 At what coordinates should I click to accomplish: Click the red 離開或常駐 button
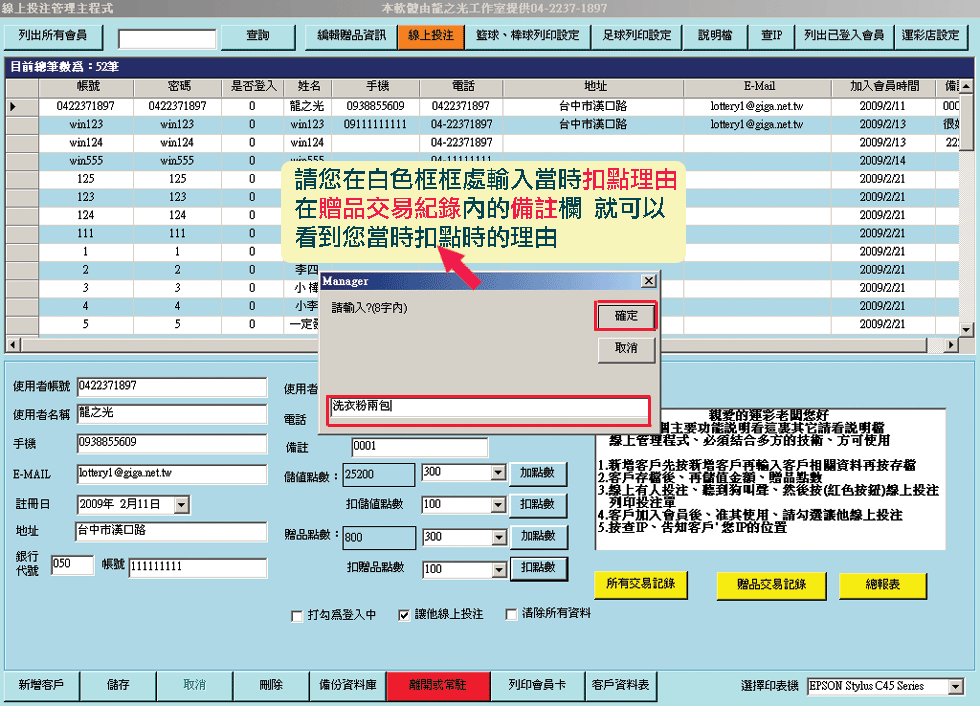click(438, 685)
